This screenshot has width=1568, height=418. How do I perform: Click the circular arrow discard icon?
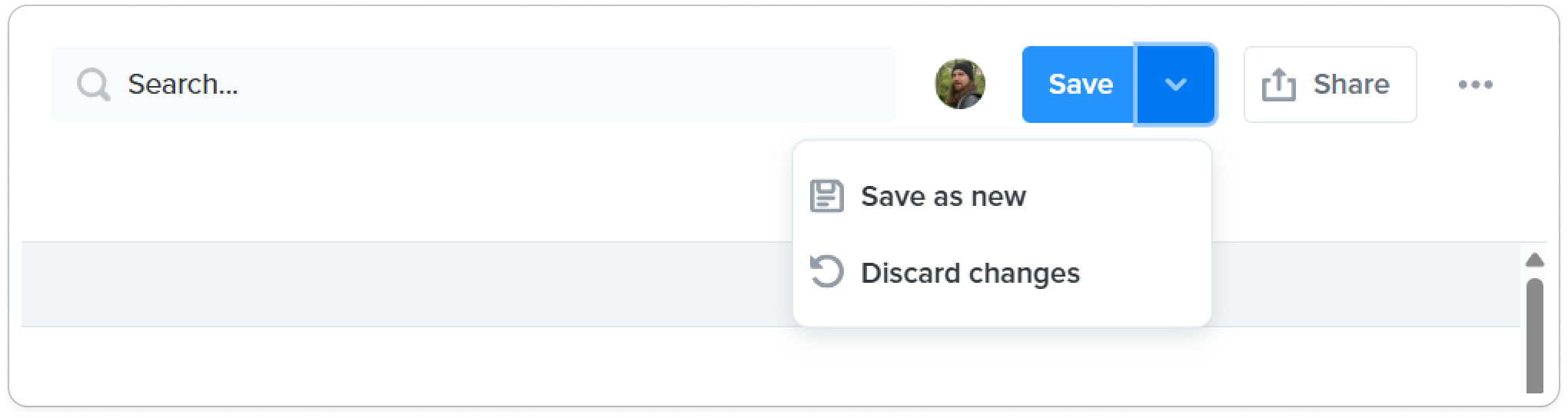tap(827, 272)
